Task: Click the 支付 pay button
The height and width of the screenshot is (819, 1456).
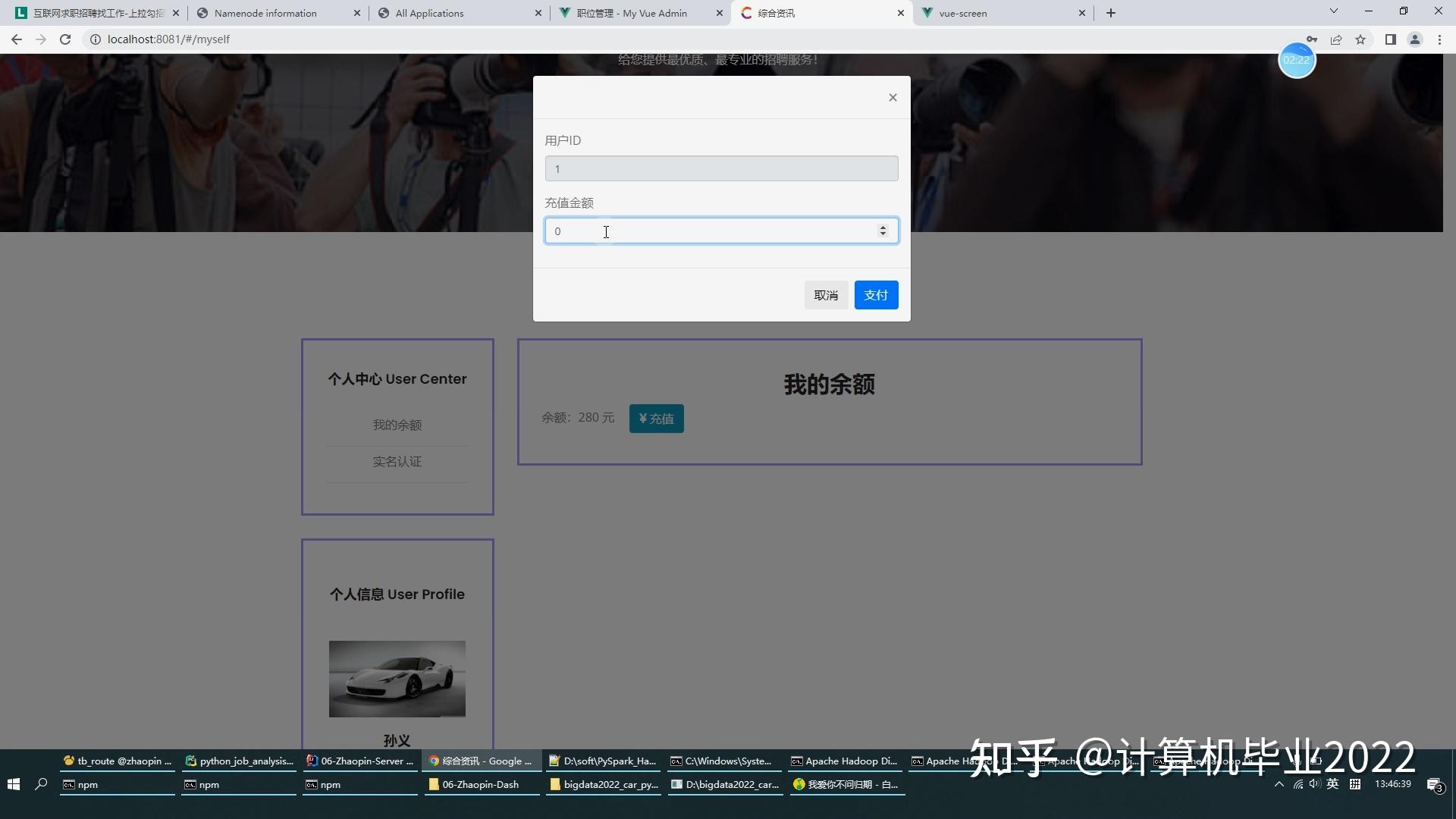Action: click(876, 295)
